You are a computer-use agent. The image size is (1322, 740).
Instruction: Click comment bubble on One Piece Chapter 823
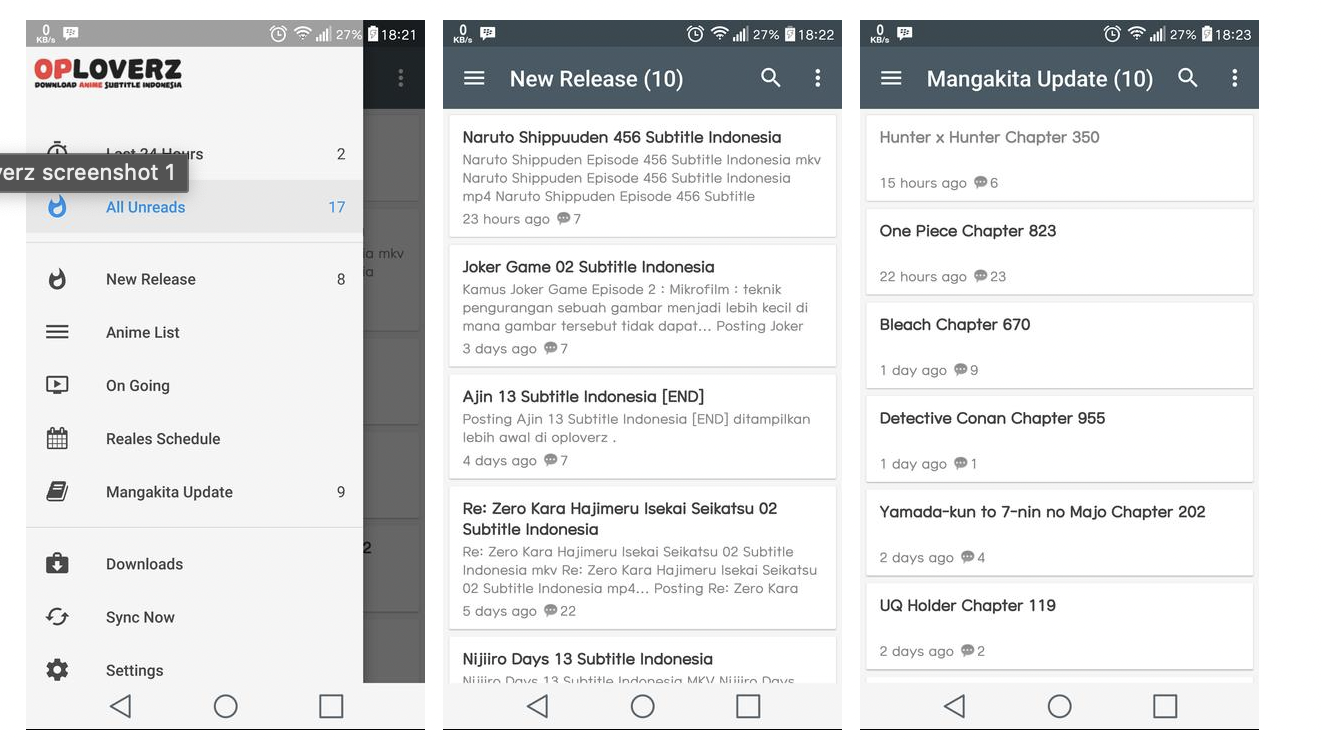tap(981, 276)
